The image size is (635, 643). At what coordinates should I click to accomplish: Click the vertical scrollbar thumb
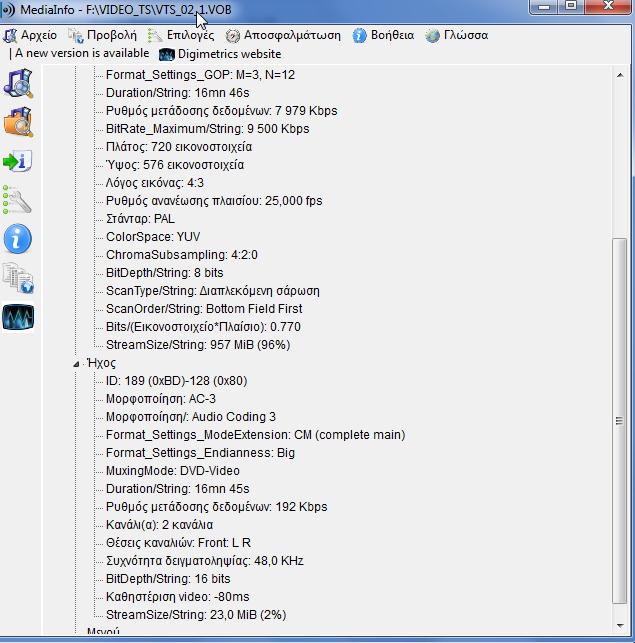619,421
